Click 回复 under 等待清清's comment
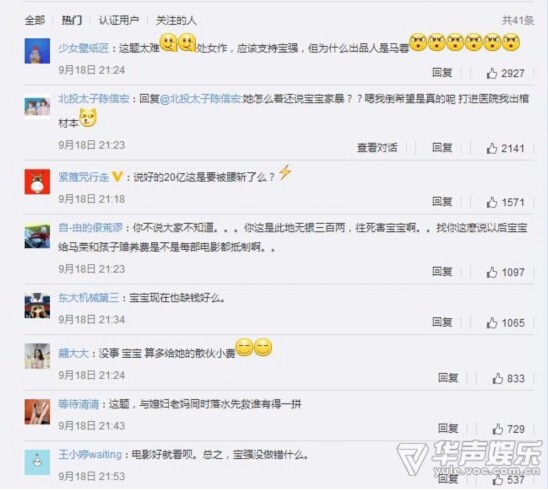 click(448, 428)
